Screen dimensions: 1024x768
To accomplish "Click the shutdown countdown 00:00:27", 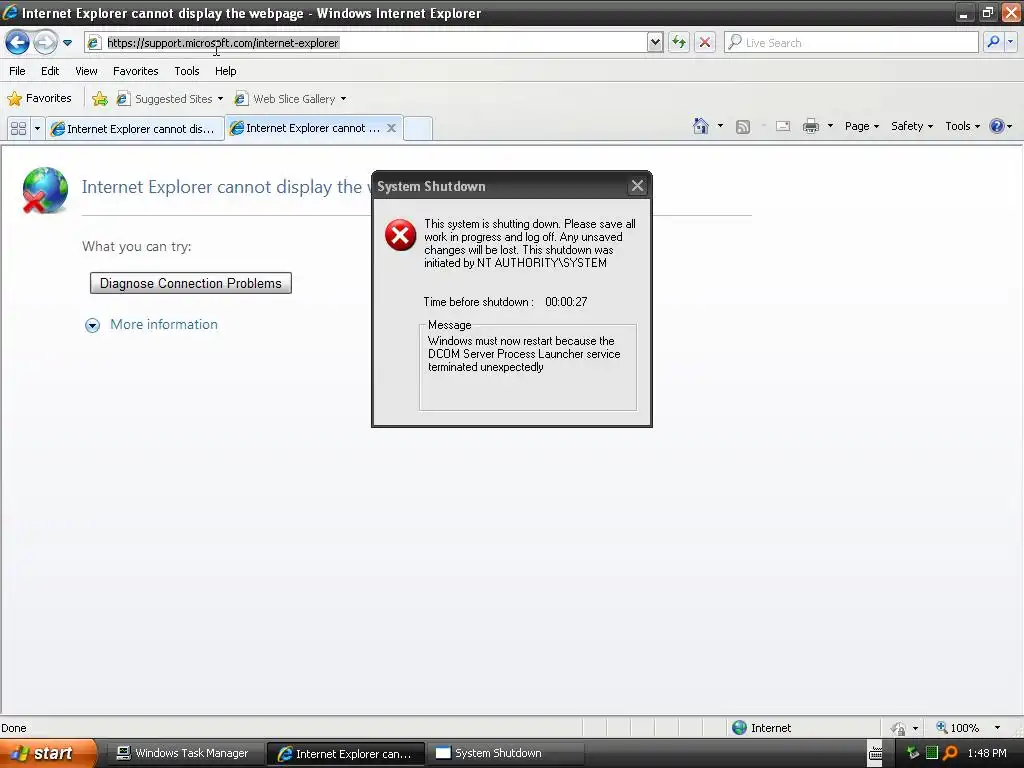I will [566, 302].
